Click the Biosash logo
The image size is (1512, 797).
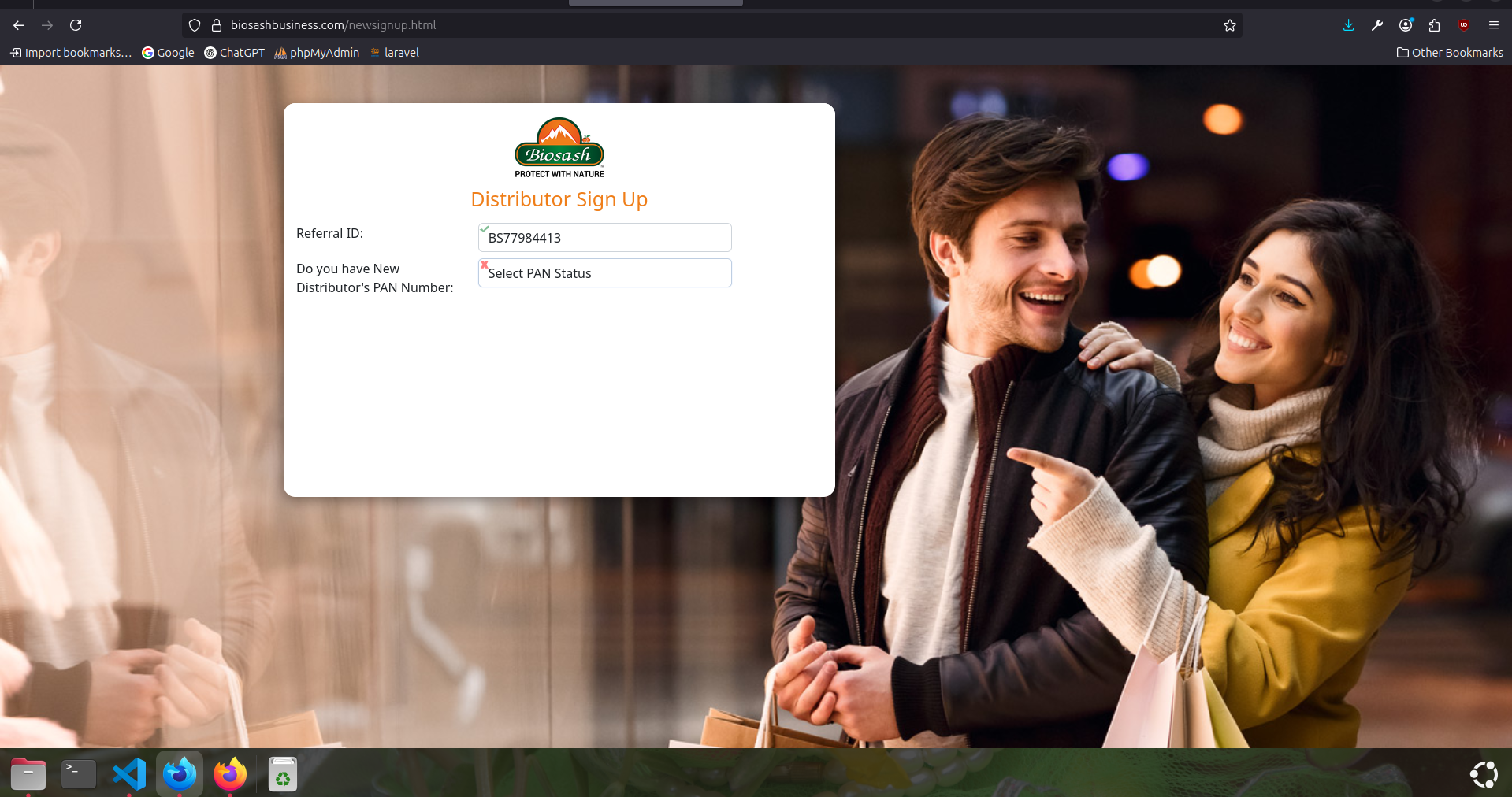click(x=559, y=148)
